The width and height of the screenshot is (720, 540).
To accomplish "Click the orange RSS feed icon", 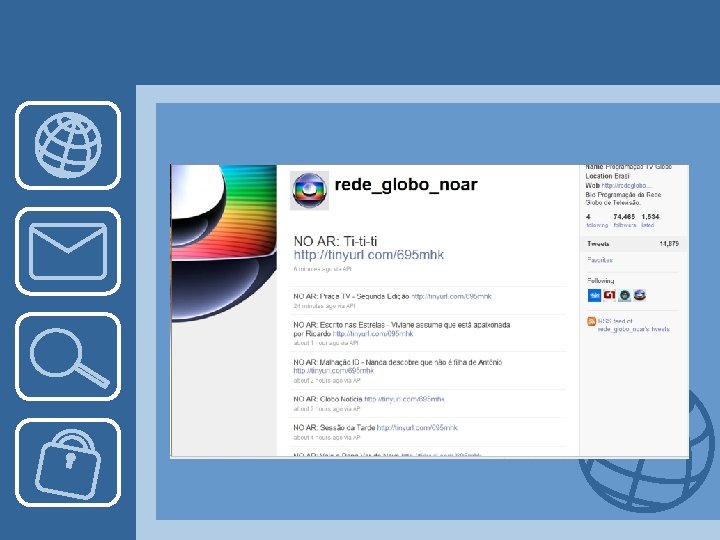I will [x=591, y=321].
